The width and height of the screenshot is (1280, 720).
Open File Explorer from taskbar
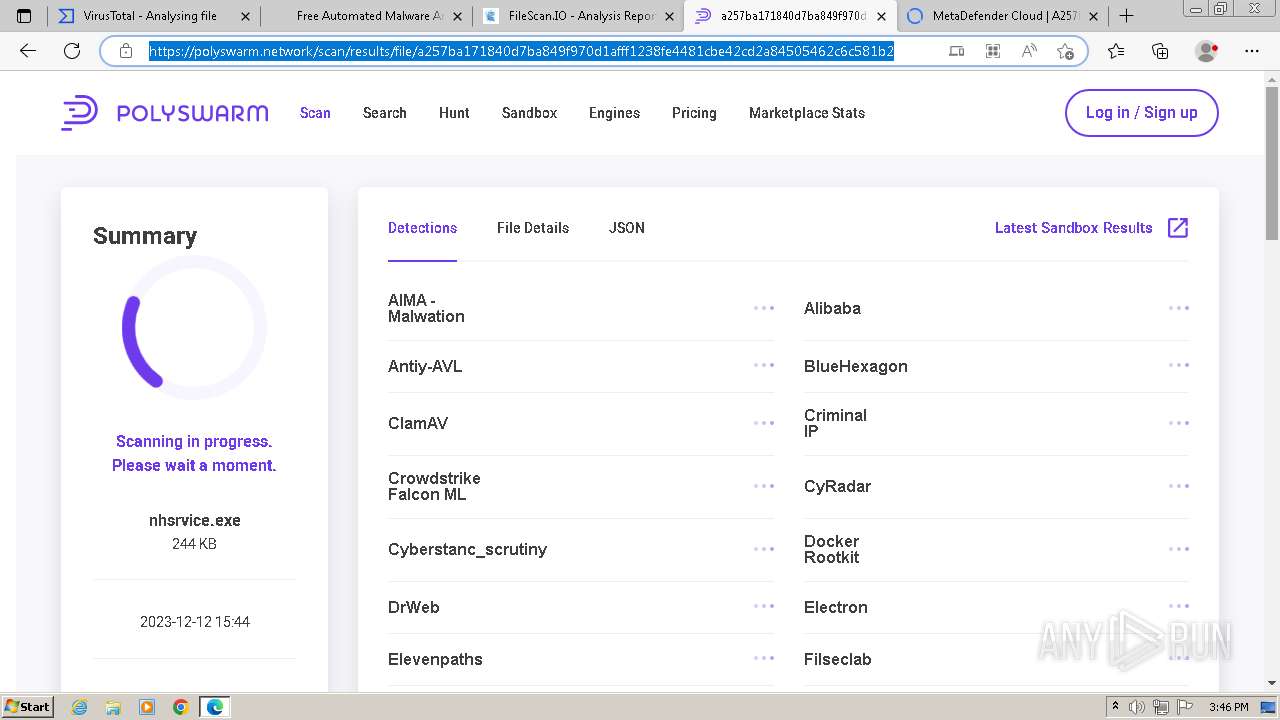(x=113, y=707)
